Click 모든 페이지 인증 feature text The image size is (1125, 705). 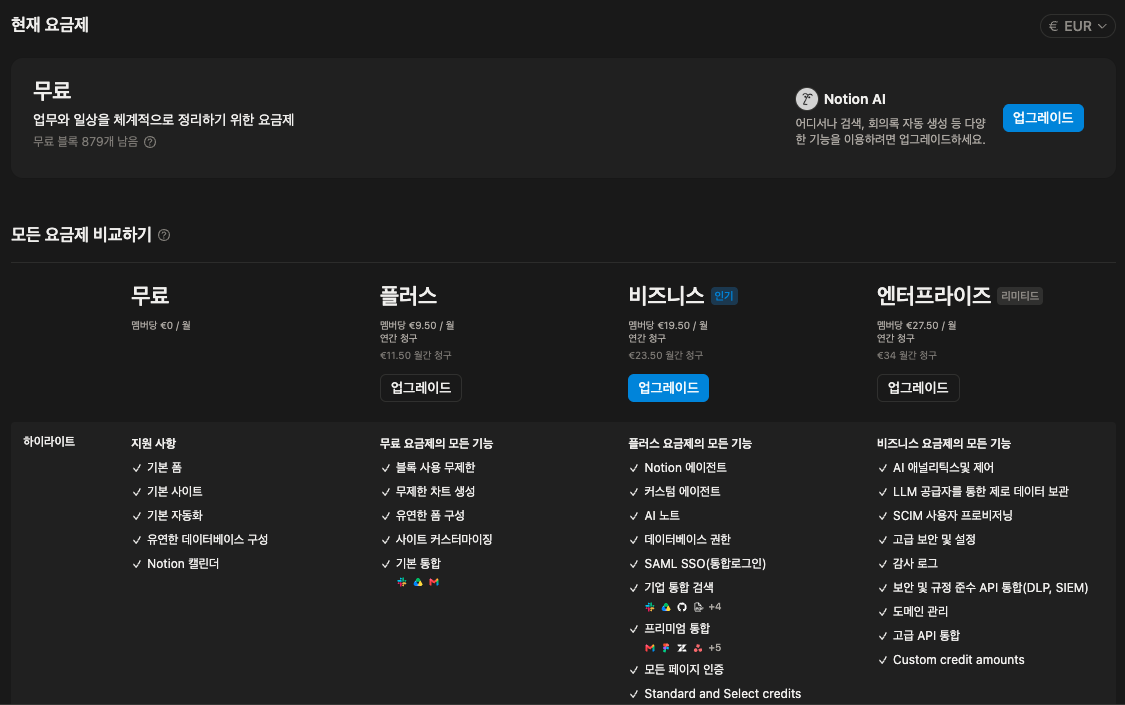pyautogui.click(x=684, y=669)
